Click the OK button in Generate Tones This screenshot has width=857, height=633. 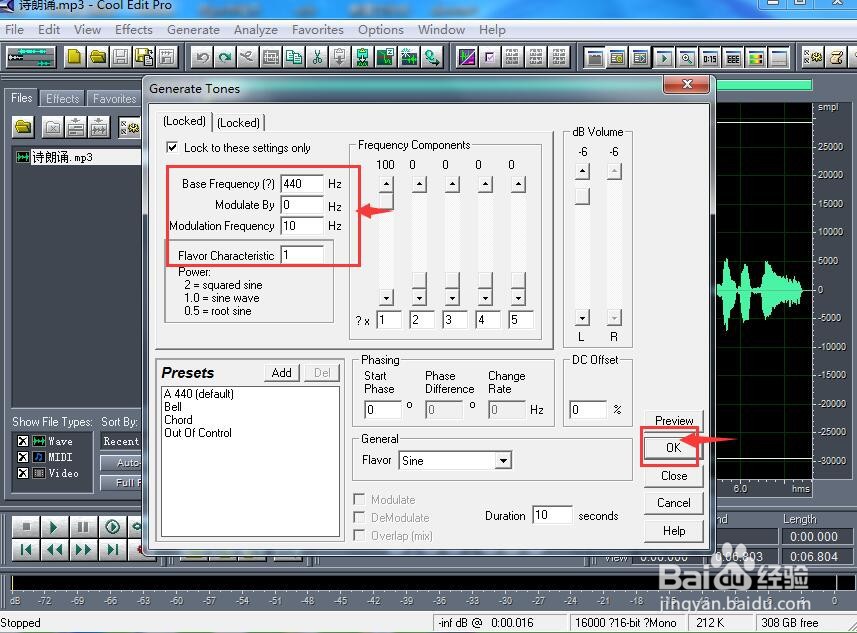pos(673,448)
